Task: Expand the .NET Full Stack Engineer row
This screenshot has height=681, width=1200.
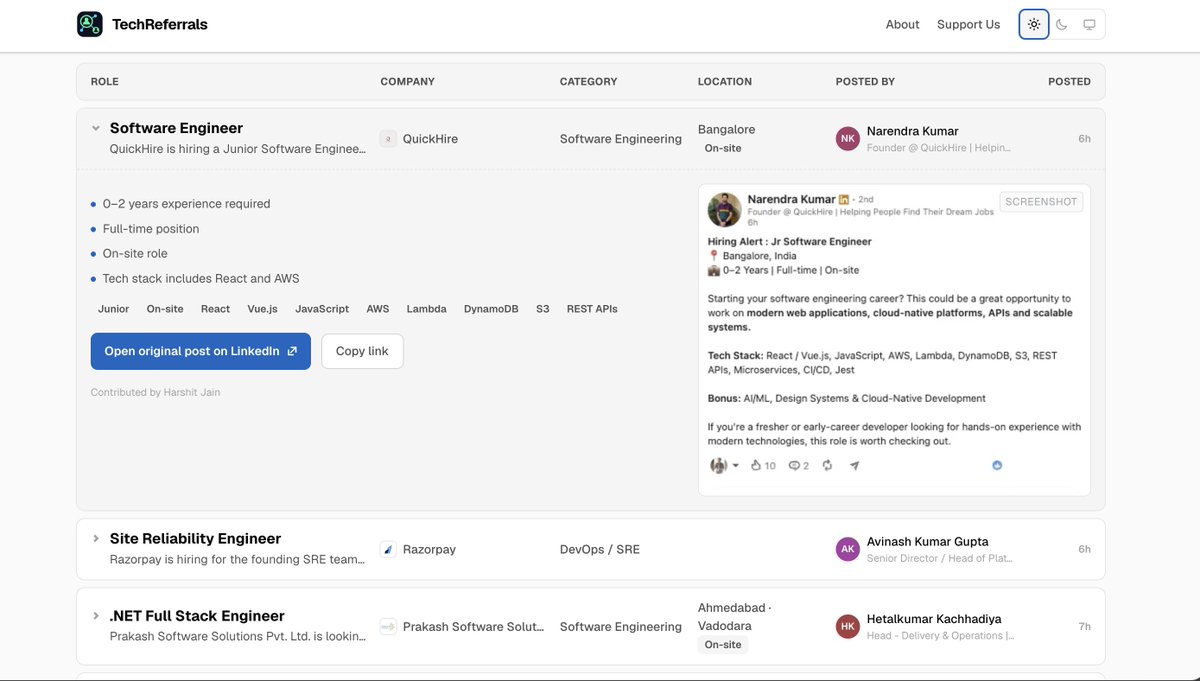Action: tap(96, 616)
